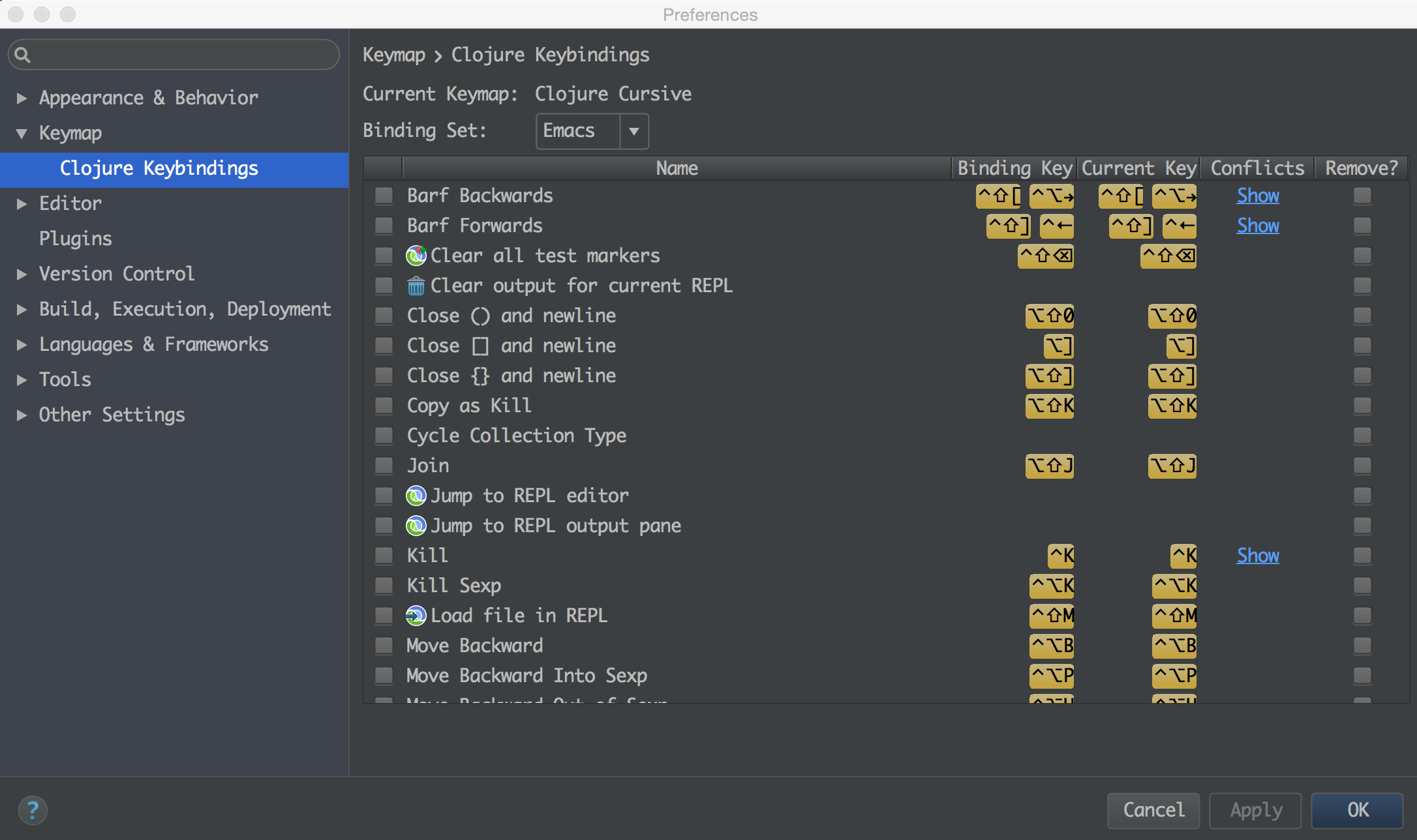Click Barf Forwards arrow binding key badge
The width and height of the screenshot is (1417, 840).
tap(1057, 226)
